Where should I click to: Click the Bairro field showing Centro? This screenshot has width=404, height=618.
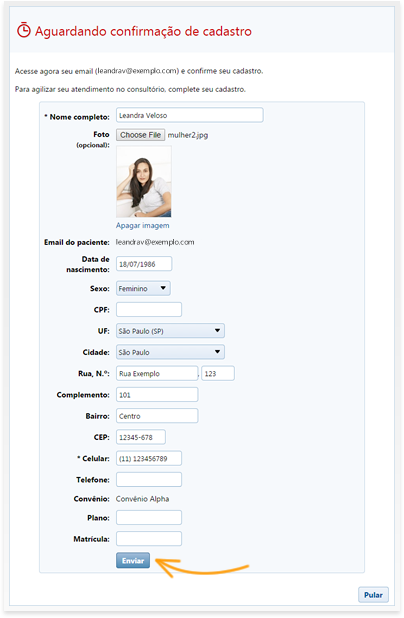(157, 416)
